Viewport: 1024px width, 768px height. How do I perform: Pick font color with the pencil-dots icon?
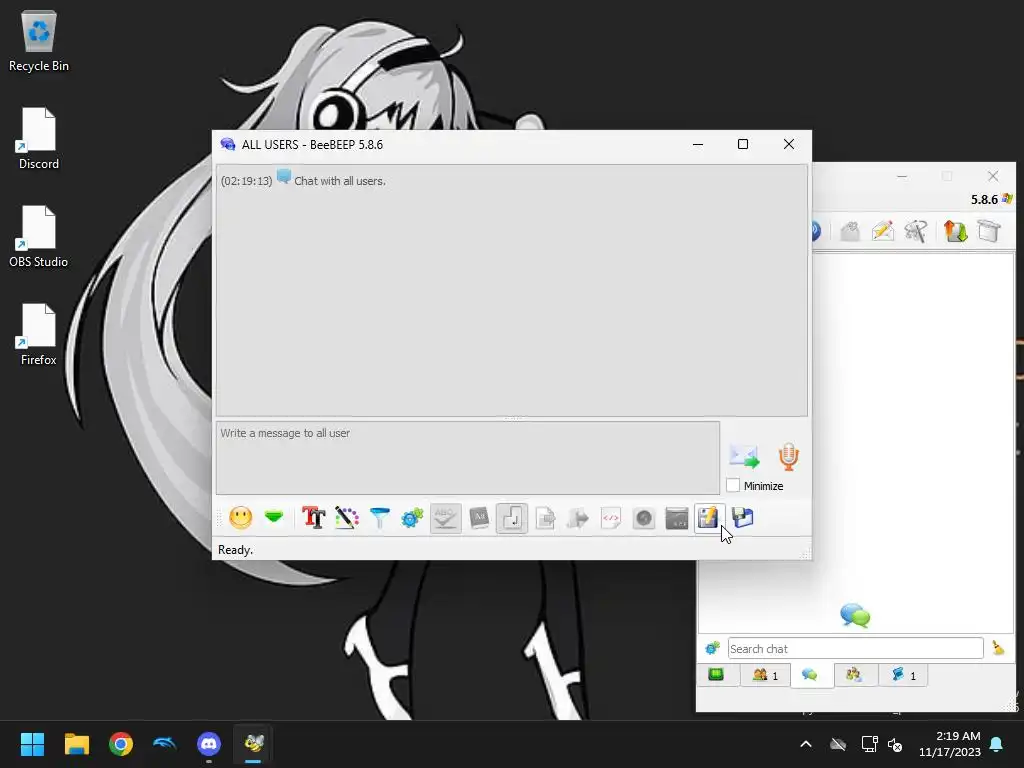click(x=347, y=519)
